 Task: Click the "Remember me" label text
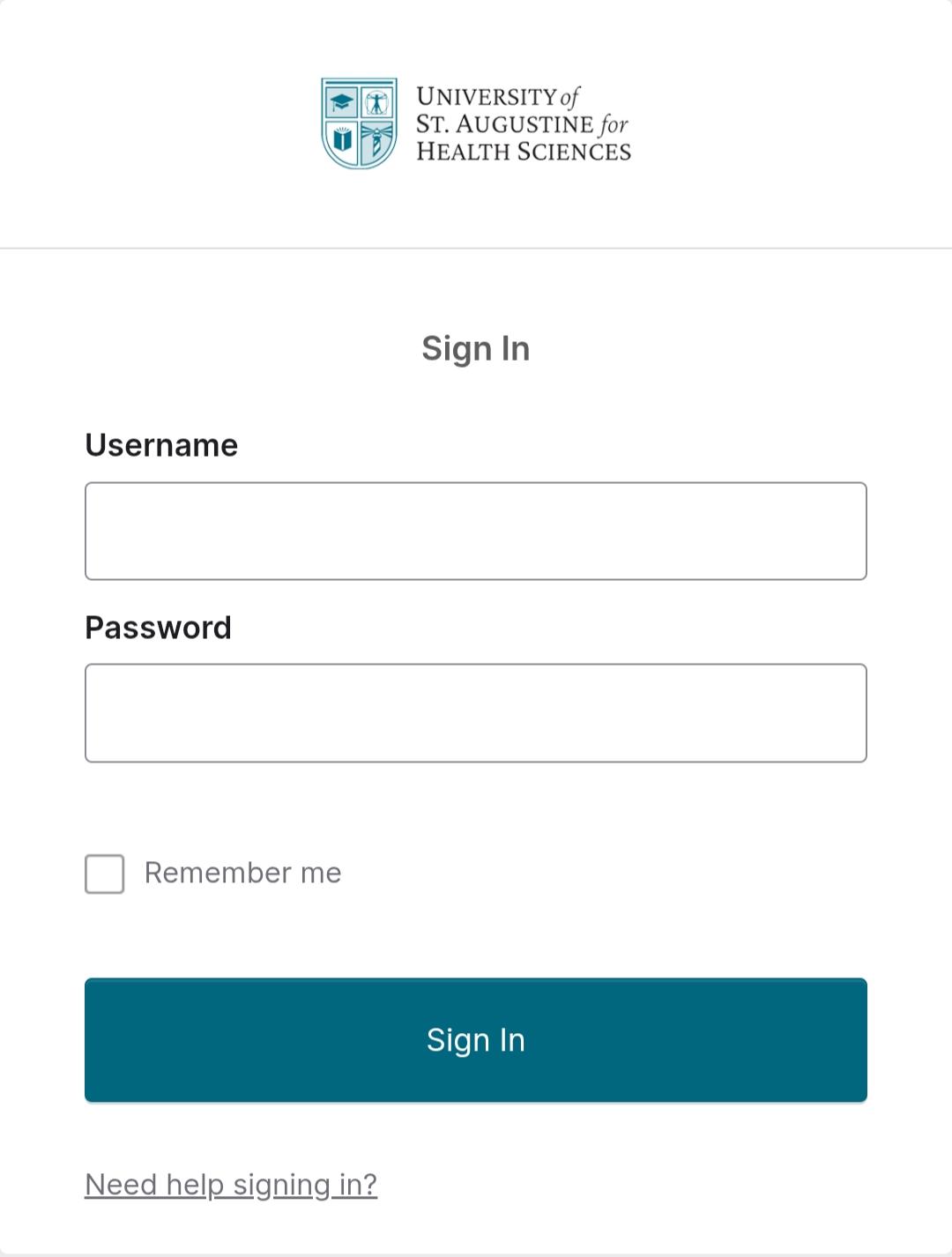(x=242, y=873)
